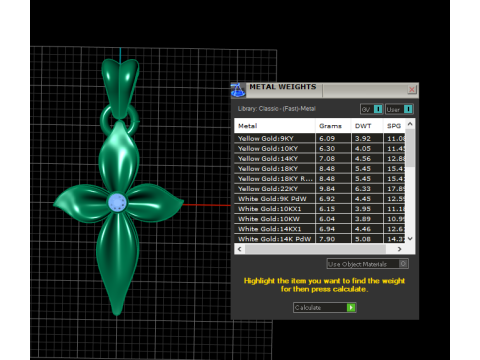This screenshot has height=360, width=480.
Task: Click the Library: Classic - (Fast)-Metal label
Action: click(x=277, y=109)
